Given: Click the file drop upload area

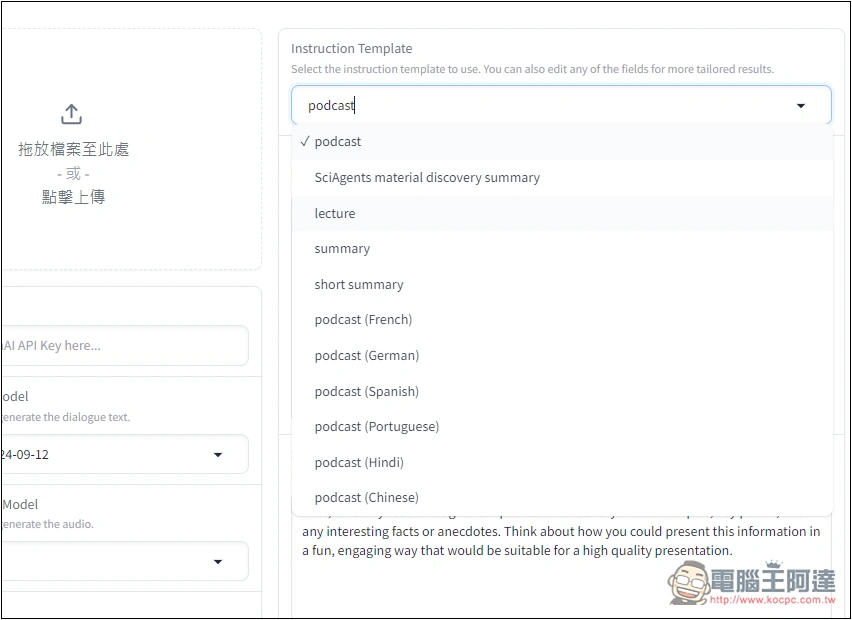Looking at the screenshot, I should 131,149.
